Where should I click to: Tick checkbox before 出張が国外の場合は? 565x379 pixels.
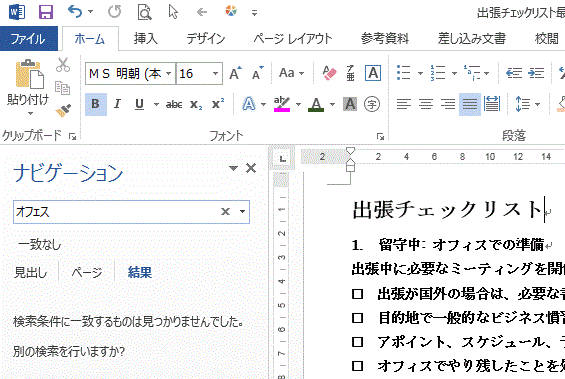click(357, 294)
